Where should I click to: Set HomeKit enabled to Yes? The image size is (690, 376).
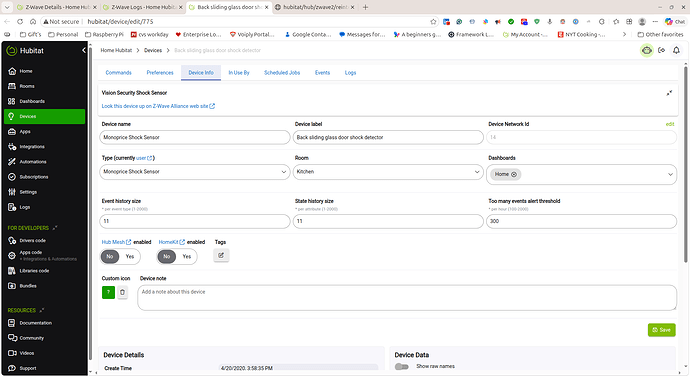187,257
